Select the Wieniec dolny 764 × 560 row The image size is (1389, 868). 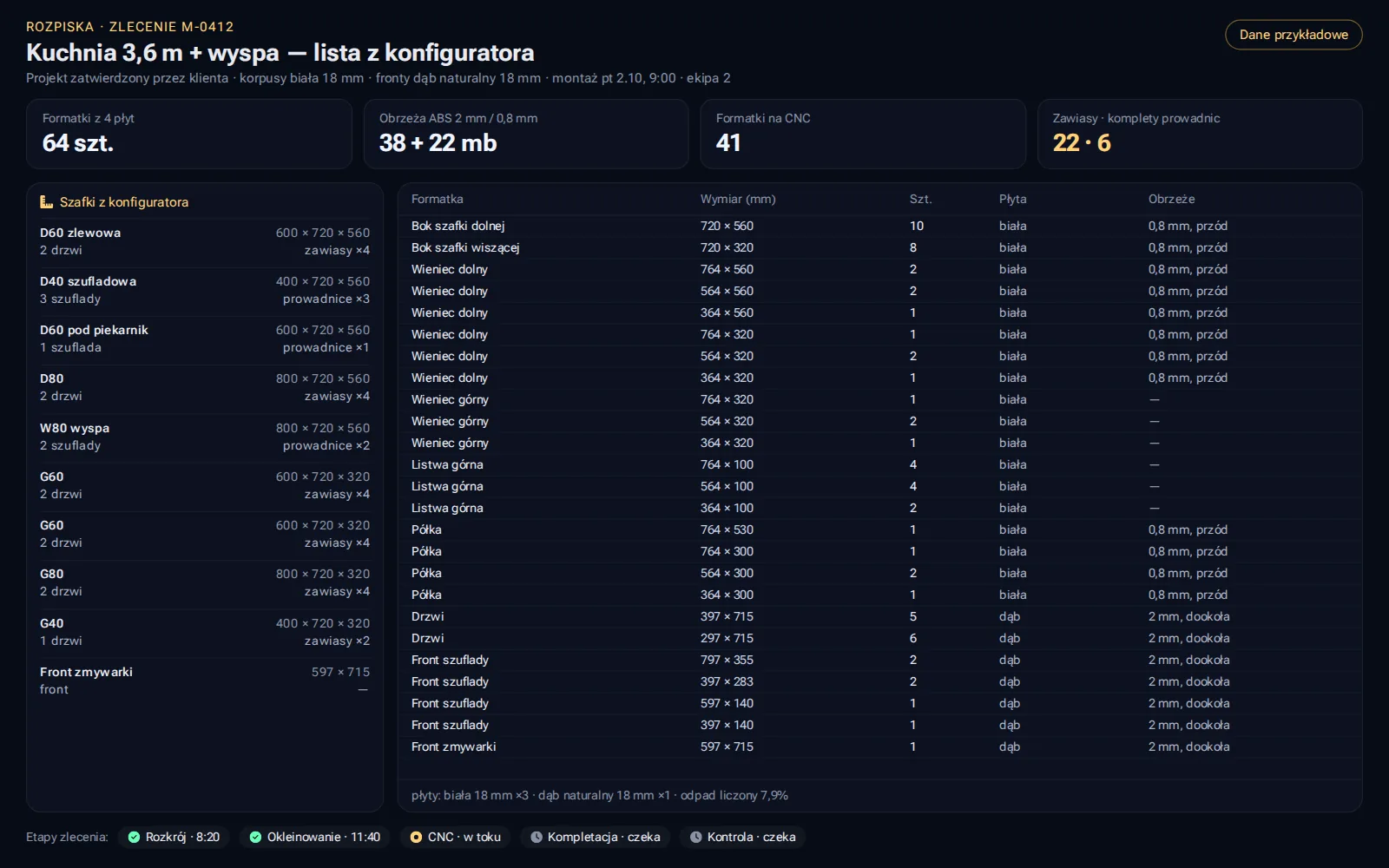click(x=879, y=269)
